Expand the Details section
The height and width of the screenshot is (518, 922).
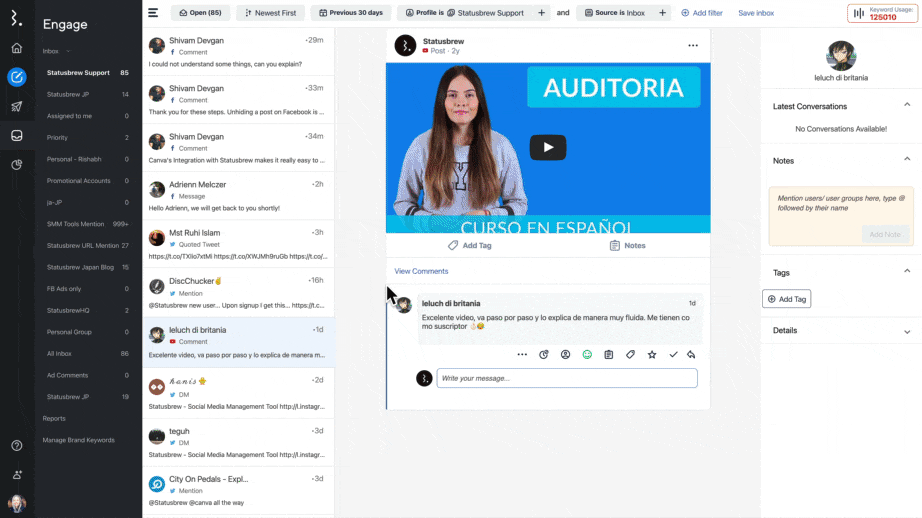point(907,331)
